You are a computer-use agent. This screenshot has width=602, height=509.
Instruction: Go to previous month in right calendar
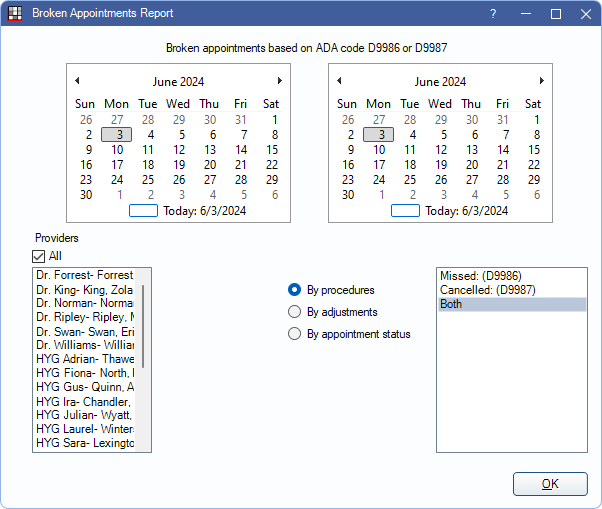[340, 81]
